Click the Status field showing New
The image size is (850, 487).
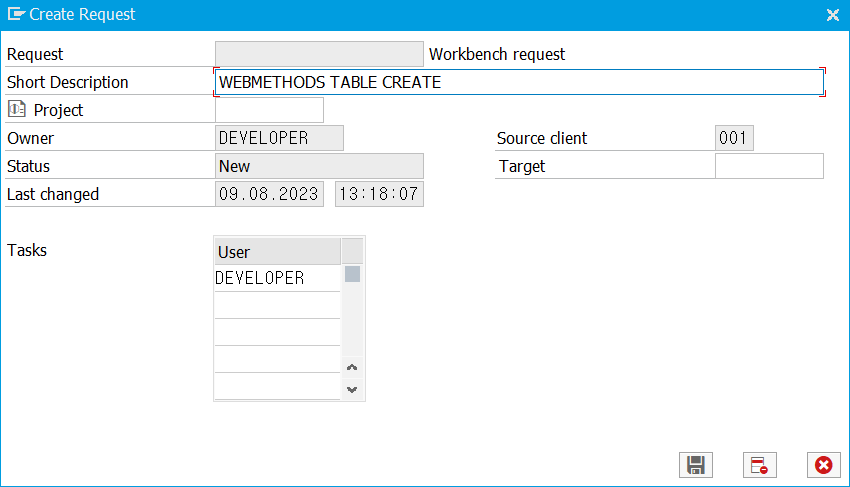tap(319, 166)
